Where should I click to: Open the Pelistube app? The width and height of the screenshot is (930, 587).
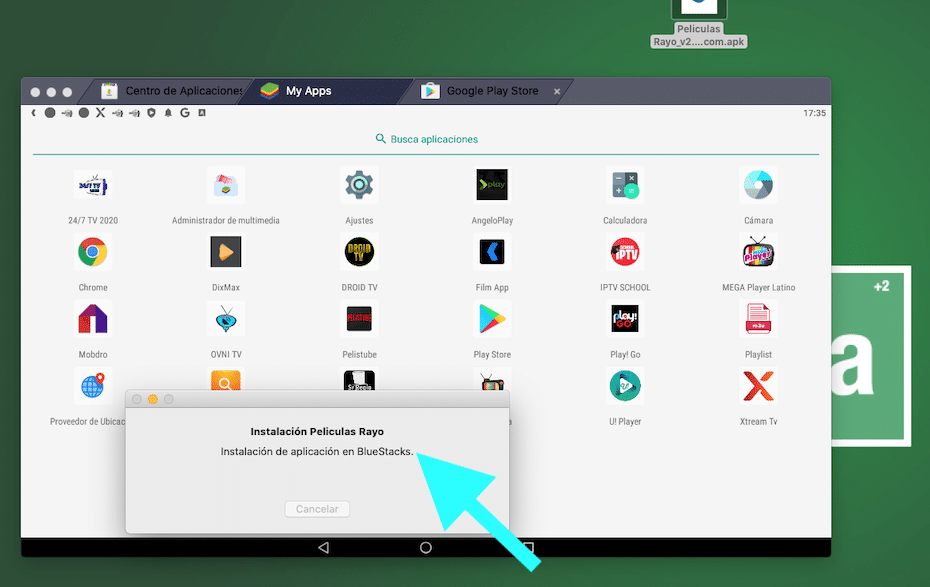[359, 318]
